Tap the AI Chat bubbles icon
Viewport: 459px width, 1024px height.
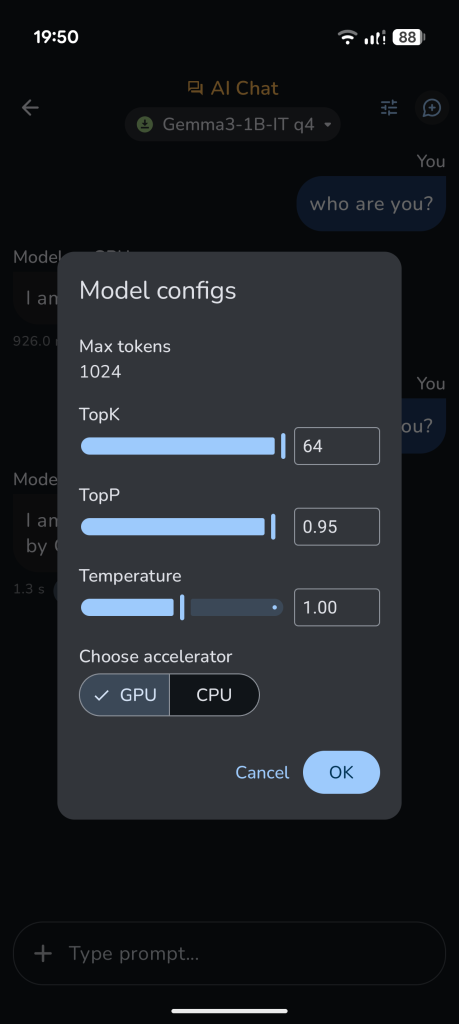(195, 88)
